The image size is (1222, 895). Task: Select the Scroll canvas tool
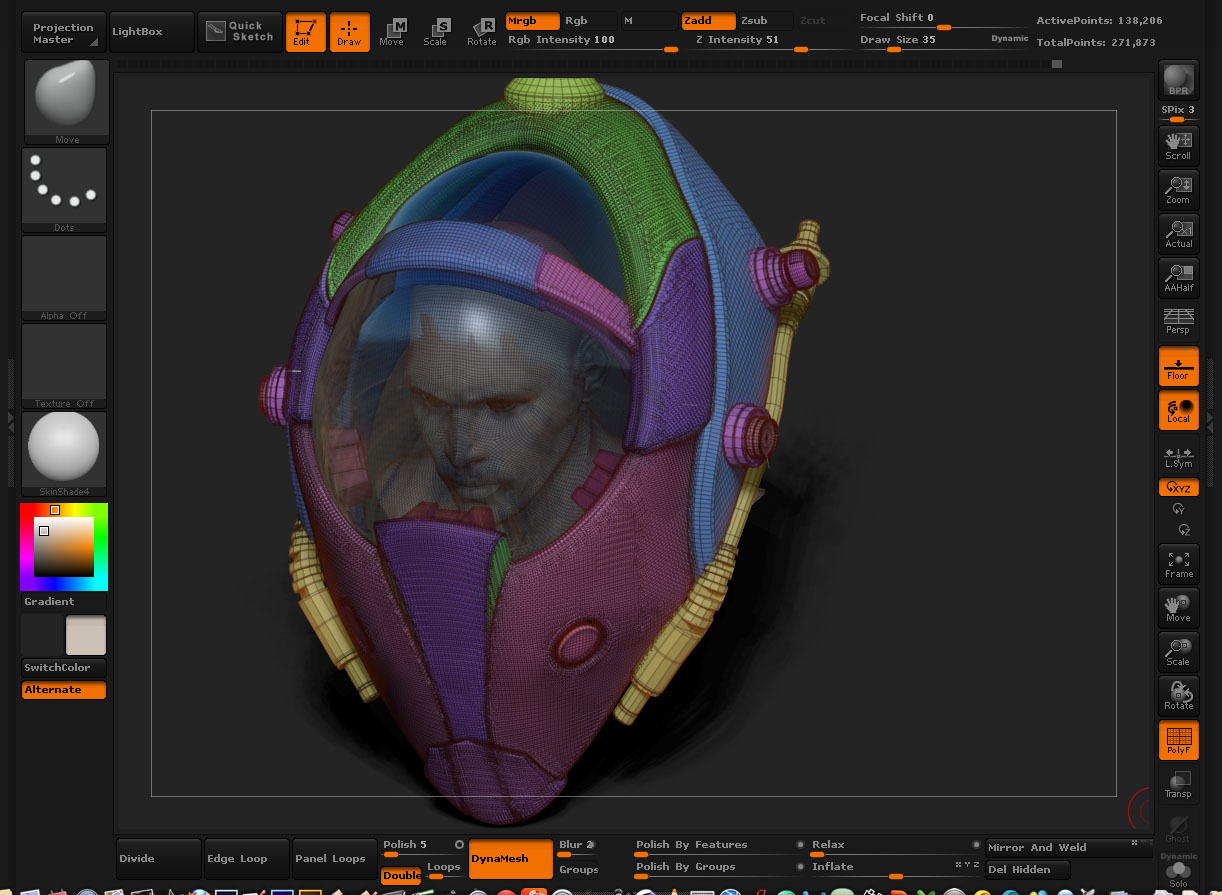(1178, 144)
